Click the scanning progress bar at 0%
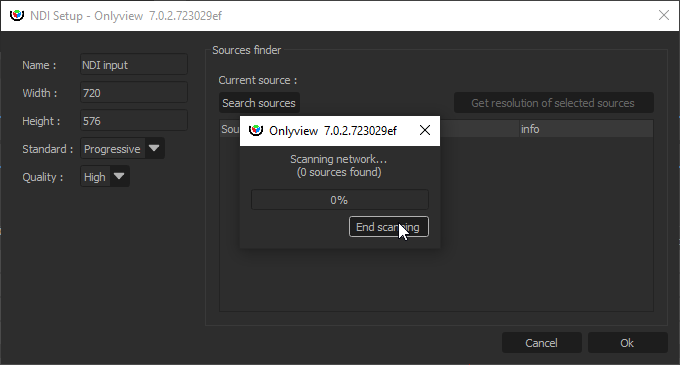The height and width of the screenshot is (365, 680). (340, 200)
